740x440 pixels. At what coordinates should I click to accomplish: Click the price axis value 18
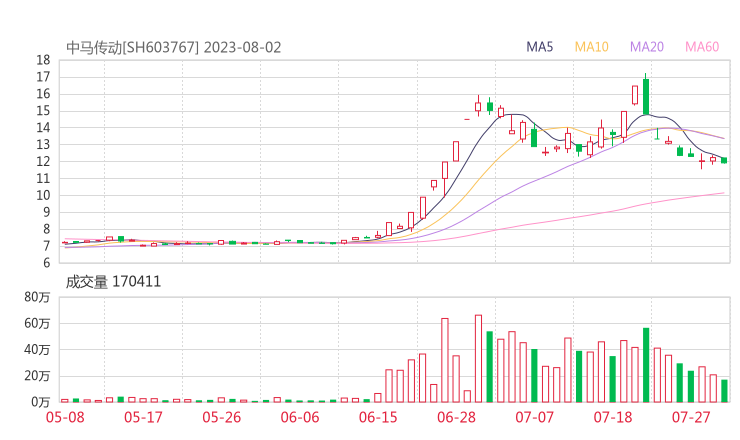point(43,60)
